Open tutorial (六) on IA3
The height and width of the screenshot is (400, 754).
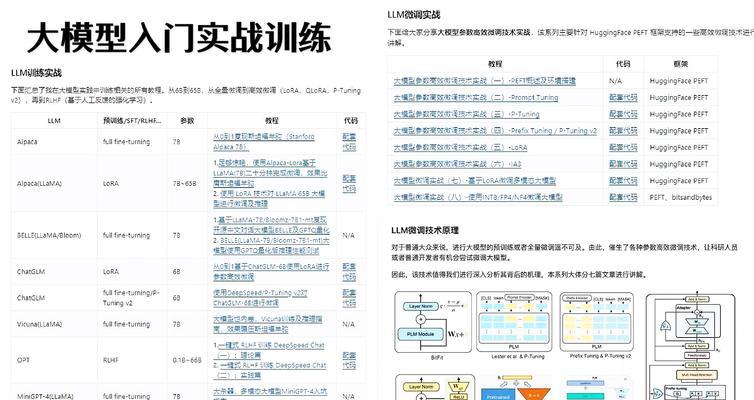click(x=457, y=164)
